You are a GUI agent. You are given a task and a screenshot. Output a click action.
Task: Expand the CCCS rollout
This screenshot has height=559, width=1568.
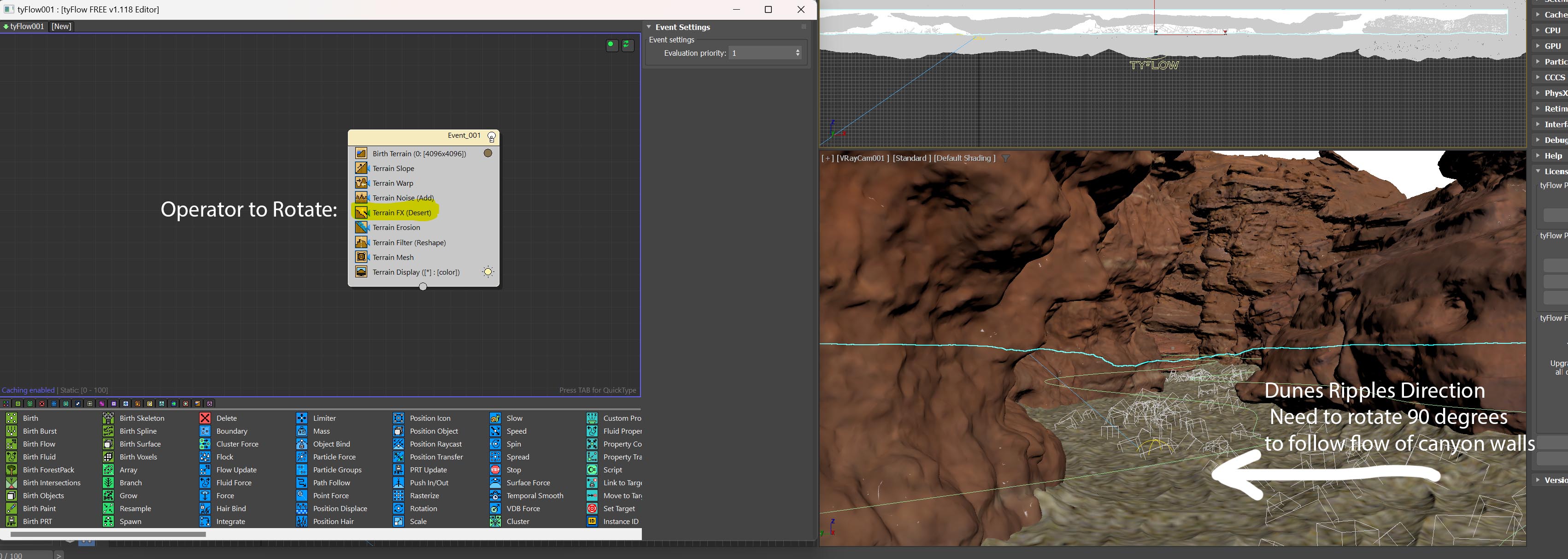click(x=1538, y=77)
